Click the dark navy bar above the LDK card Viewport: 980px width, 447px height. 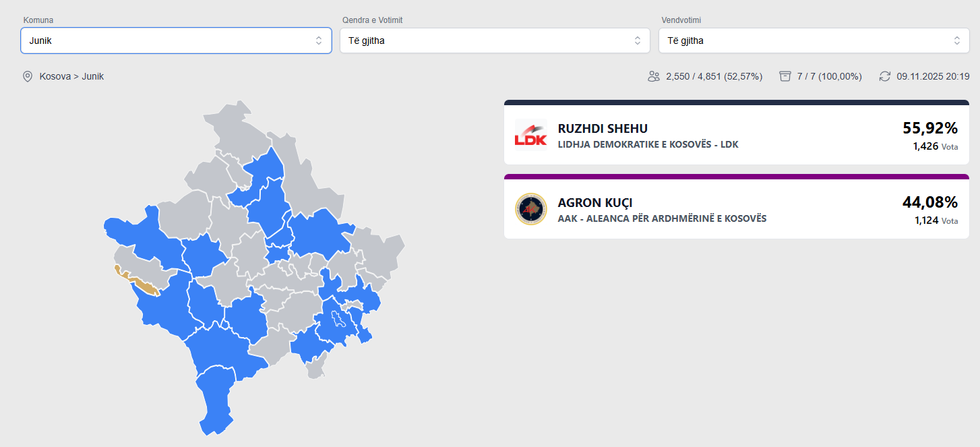[x=736, y=102]
